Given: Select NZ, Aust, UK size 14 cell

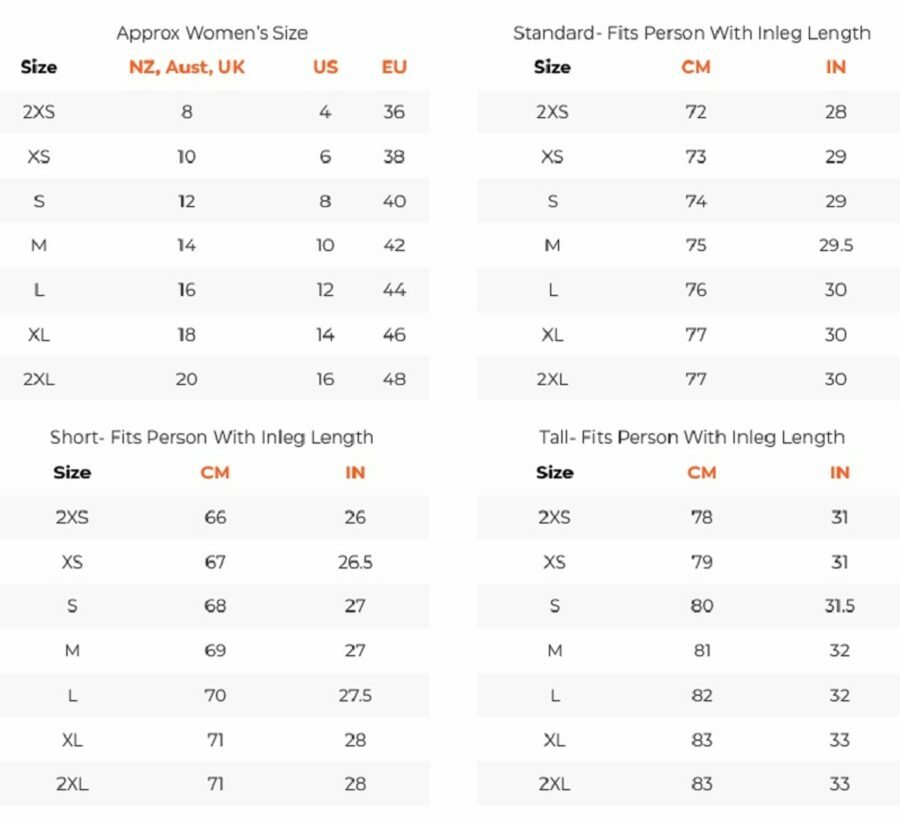Looking at the screenshot, I should 187,246.
